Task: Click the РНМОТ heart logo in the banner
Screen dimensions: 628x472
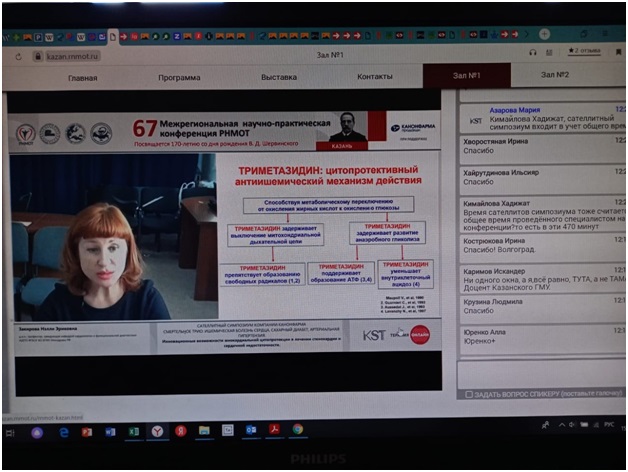Action: 26,134
